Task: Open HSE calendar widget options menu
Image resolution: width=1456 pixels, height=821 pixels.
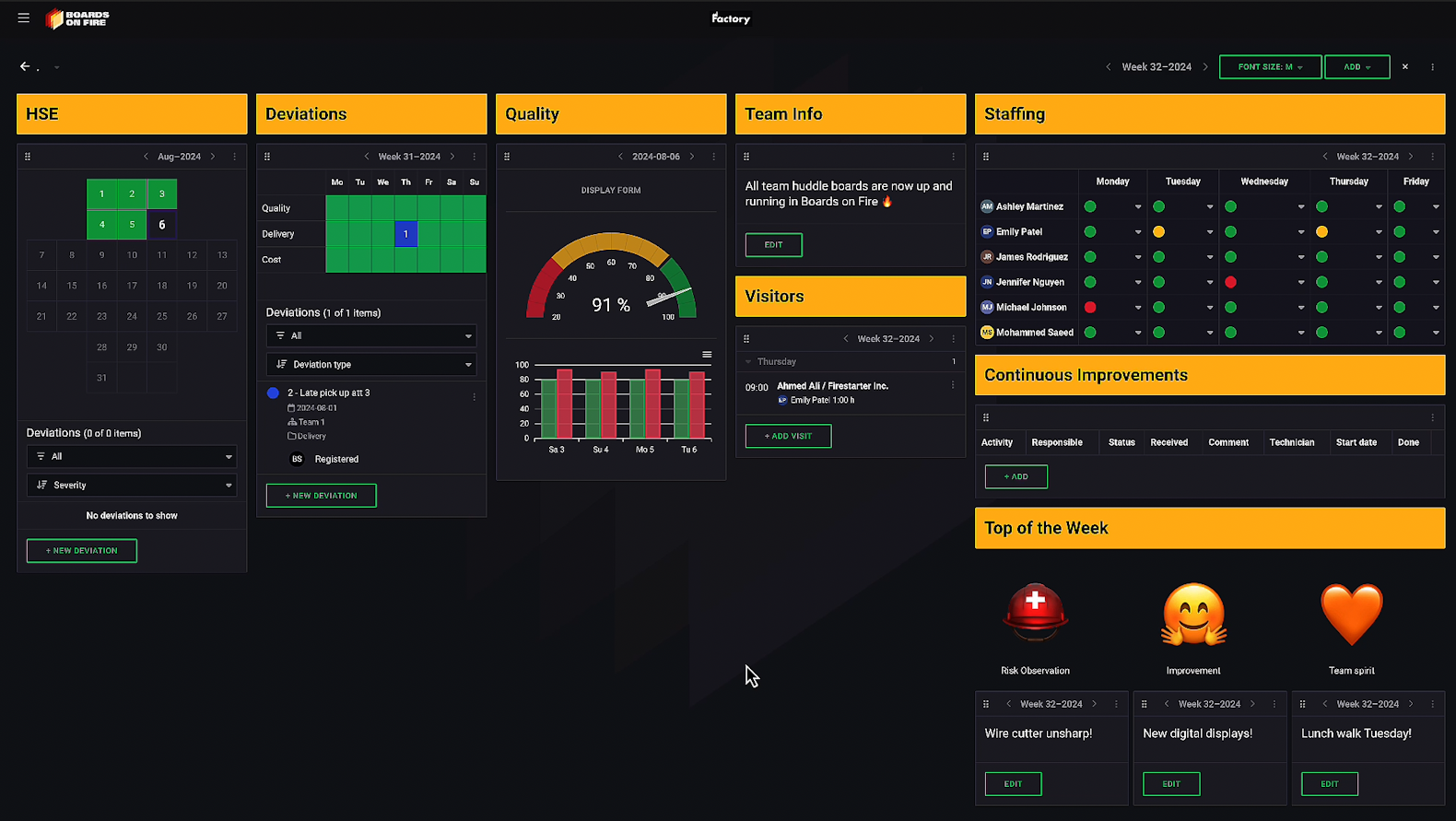Action: (235, 157)
